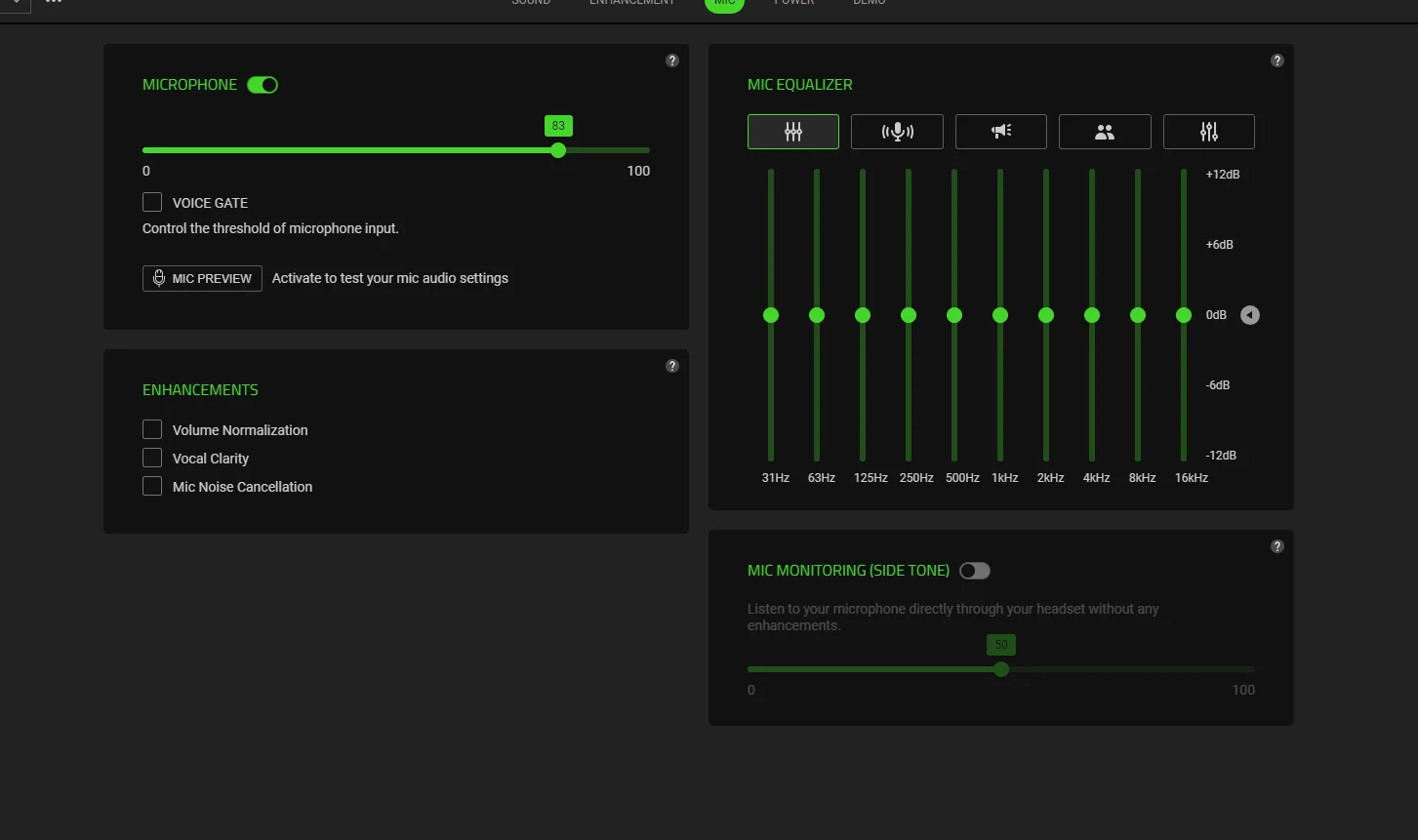
Task: Select the three-slider custom equalizer preset
Action: [x=1208, y=132]
